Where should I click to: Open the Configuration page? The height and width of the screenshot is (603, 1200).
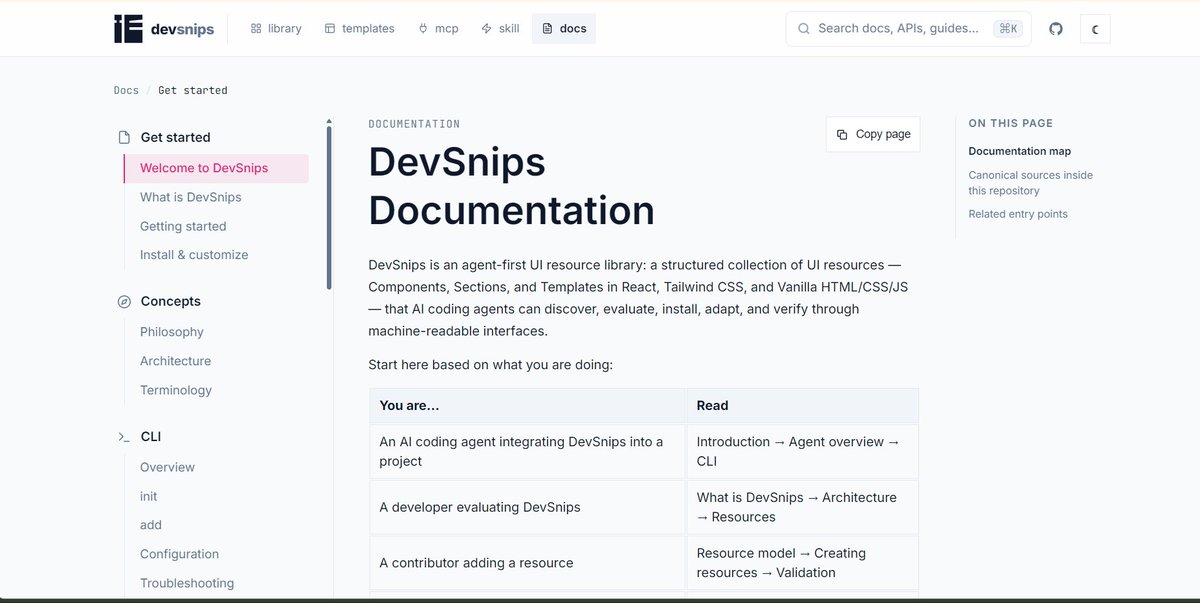(179, 554)
